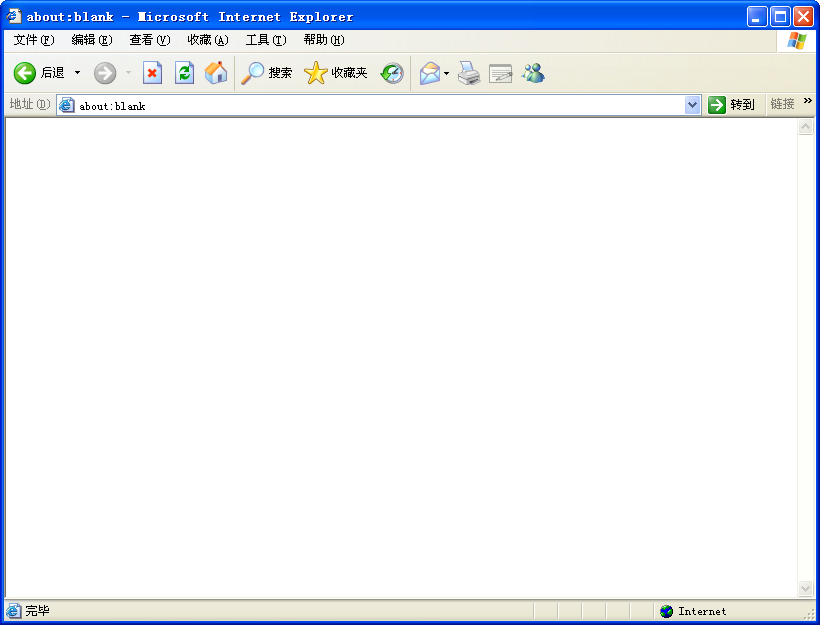
Task: Click the 转到 Go button
Action: [x=732, y=105]
